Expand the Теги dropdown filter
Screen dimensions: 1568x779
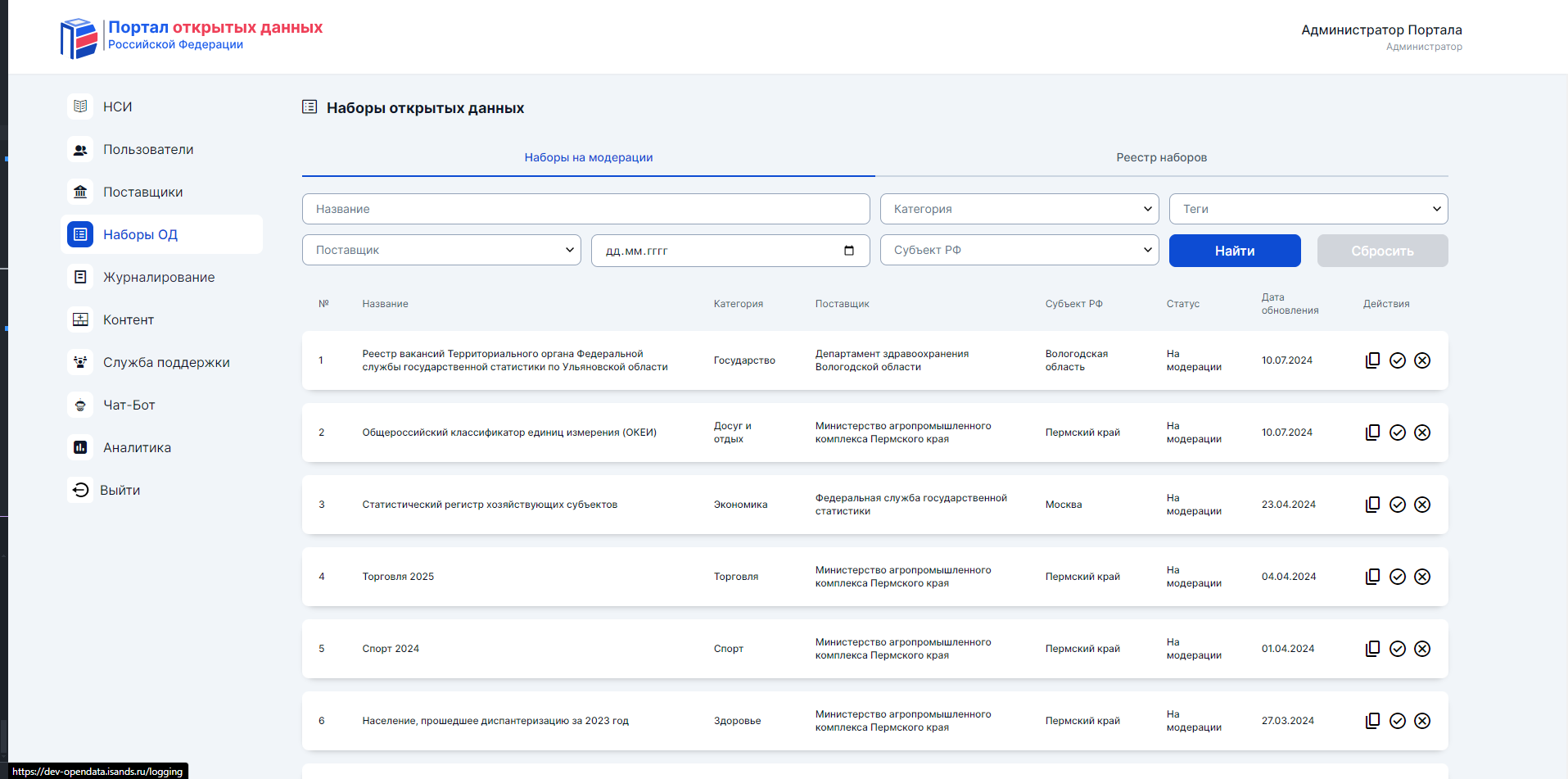tap(1308, 209)
